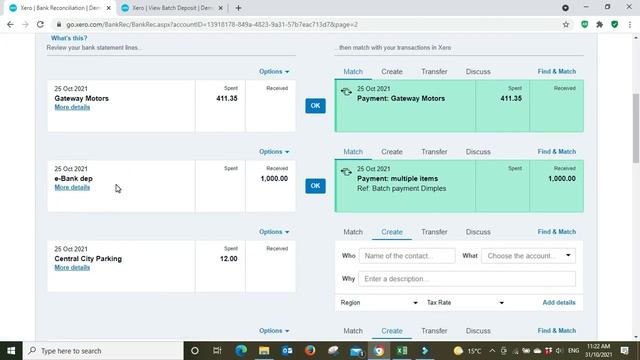Click OK to reconcile Gateway Motors
This screenshot has height=360, width=640.
[316, 106]
